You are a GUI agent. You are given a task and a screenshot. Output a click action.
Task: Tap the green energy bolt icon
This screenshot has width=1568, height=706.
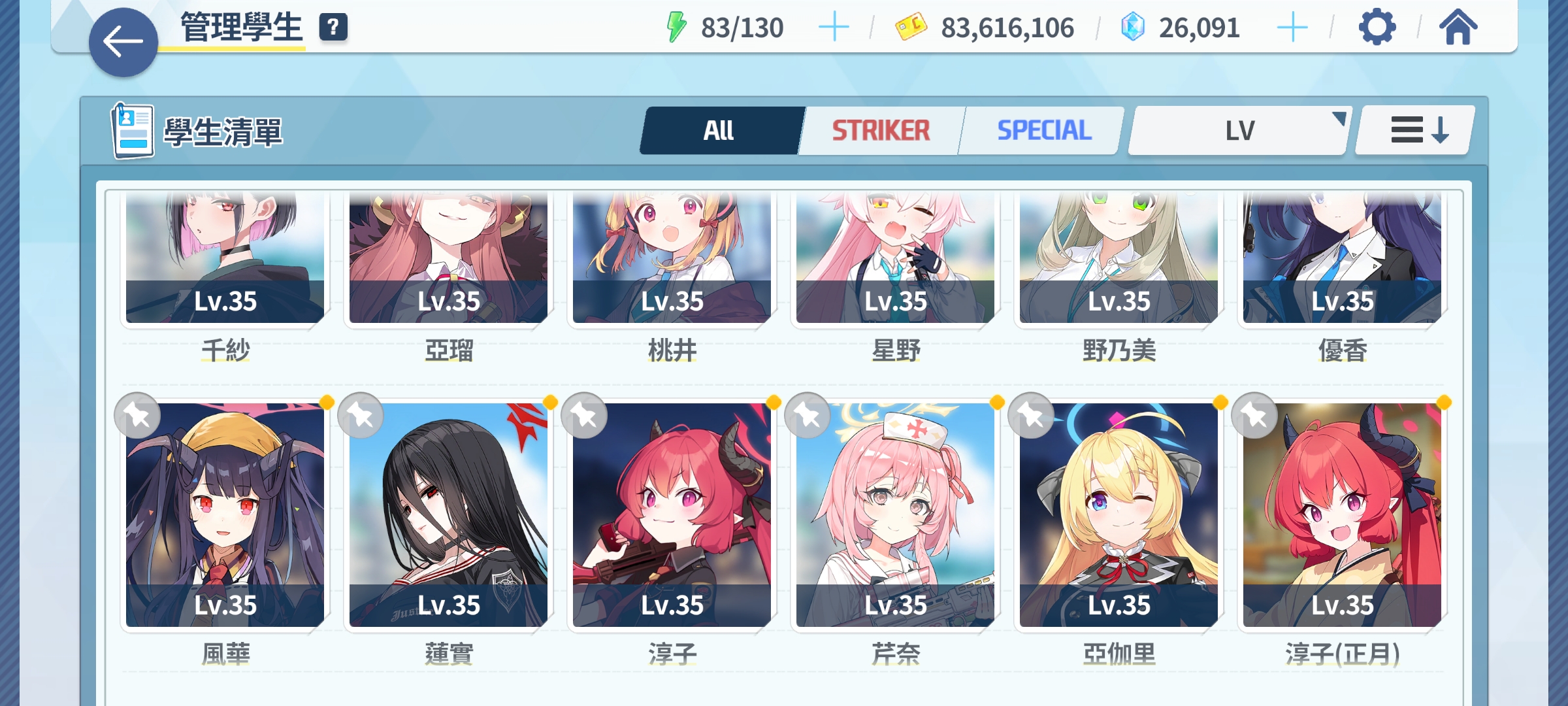[676, 27]
